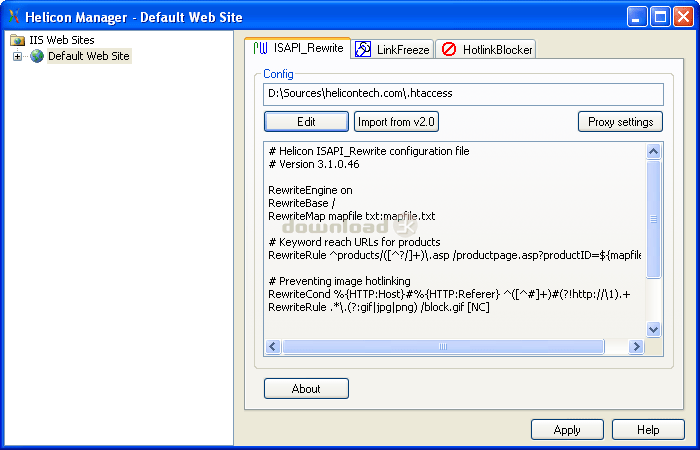Click the horizontal scroll right arrow

coord(636,346)
